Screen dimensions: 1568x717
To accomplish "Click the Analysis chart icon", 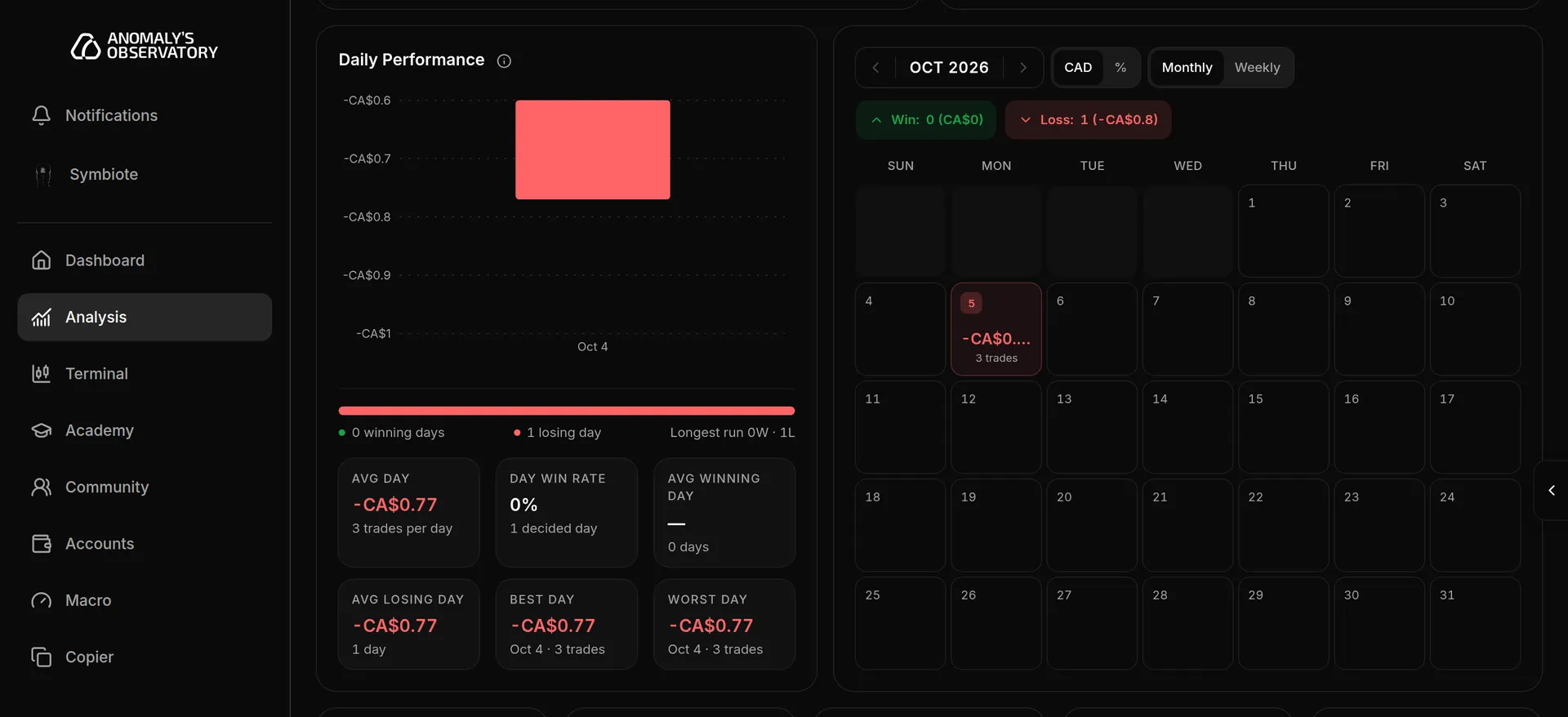I will pyautogui.click(x=41, y=317).
